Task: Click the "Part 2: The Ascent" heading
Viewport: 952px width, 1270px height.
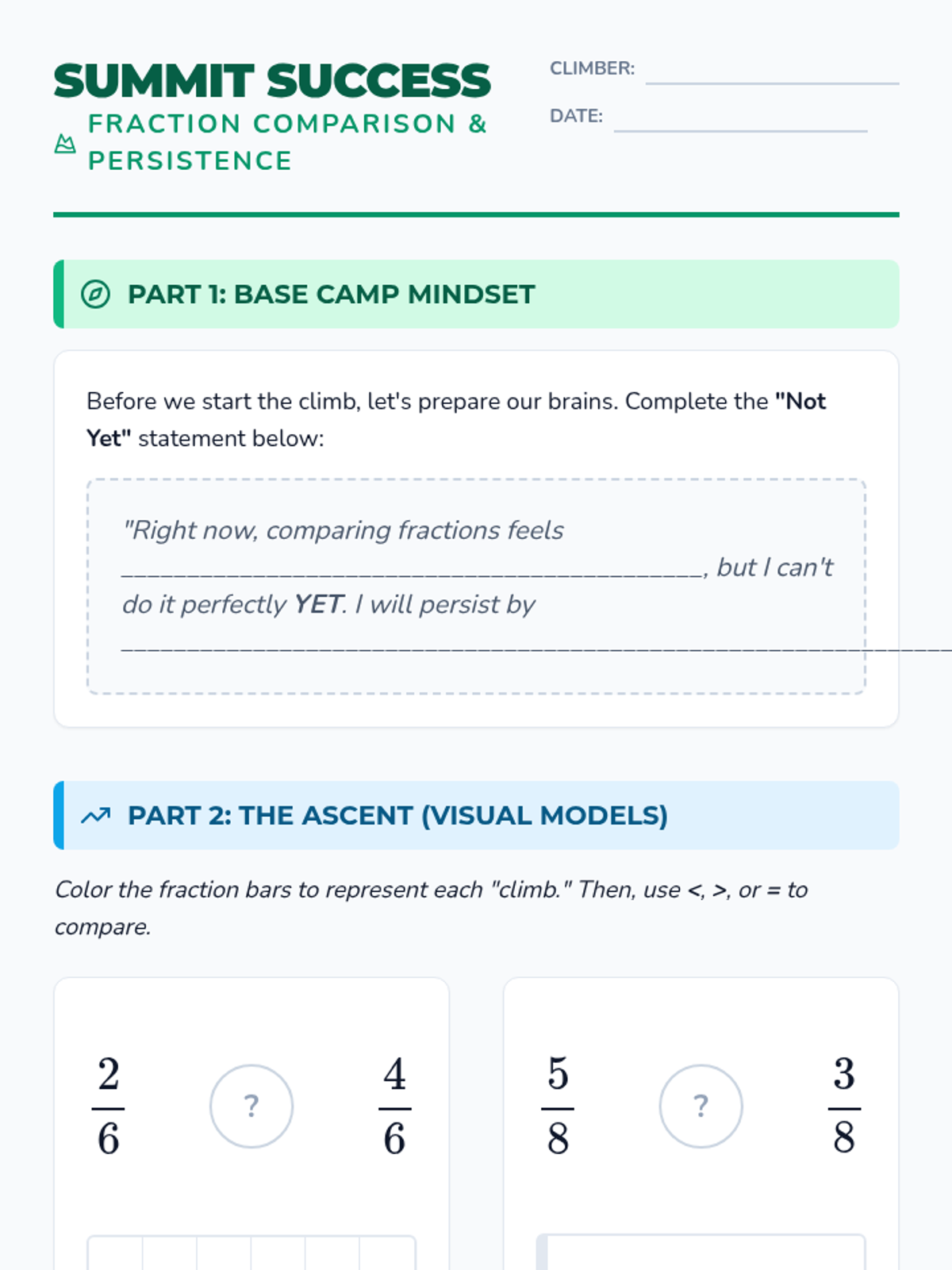Action: click(397, 816)
